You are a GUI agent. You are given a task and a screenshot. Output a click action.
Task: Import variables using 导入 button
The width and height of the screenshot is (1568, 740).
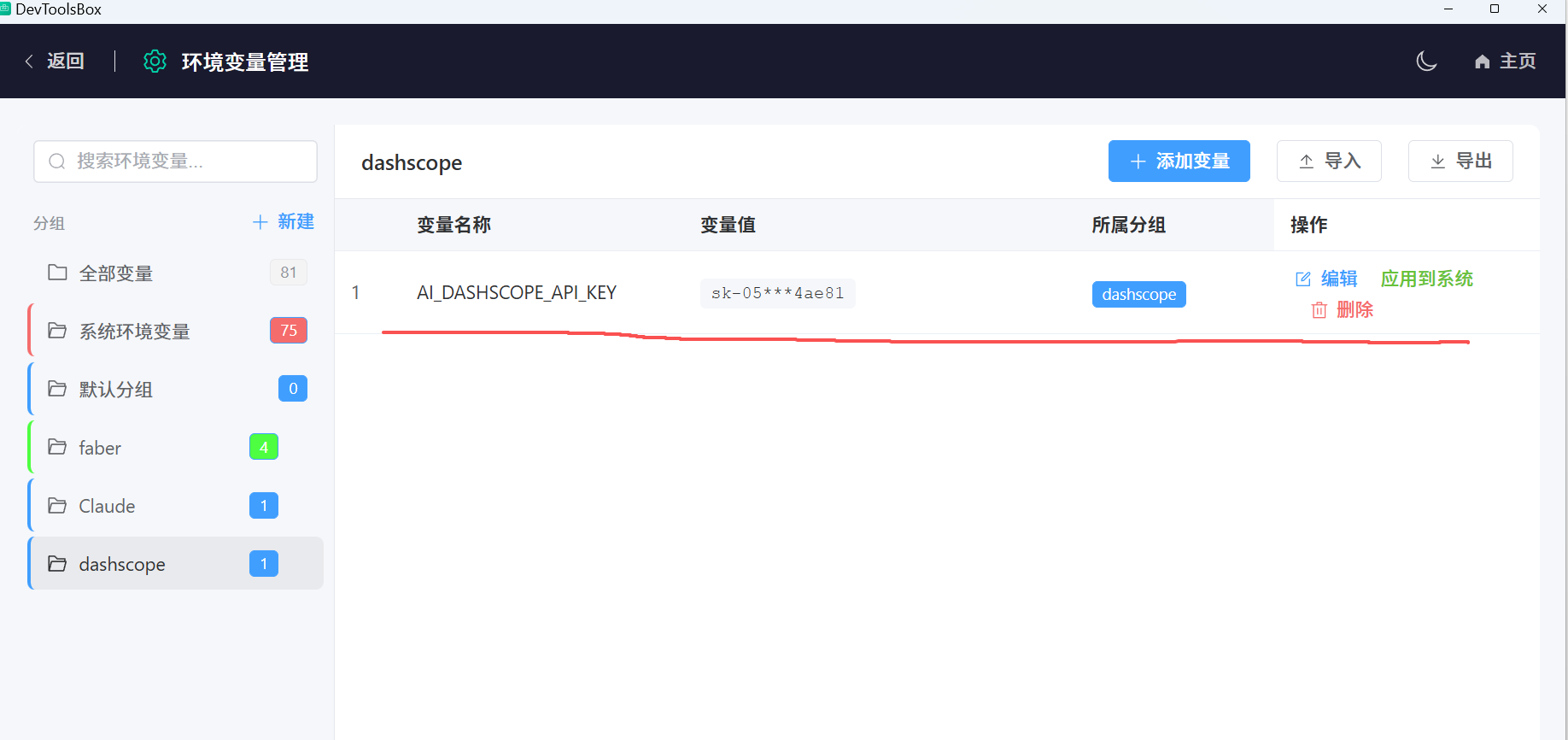(x=1329, y=162)
